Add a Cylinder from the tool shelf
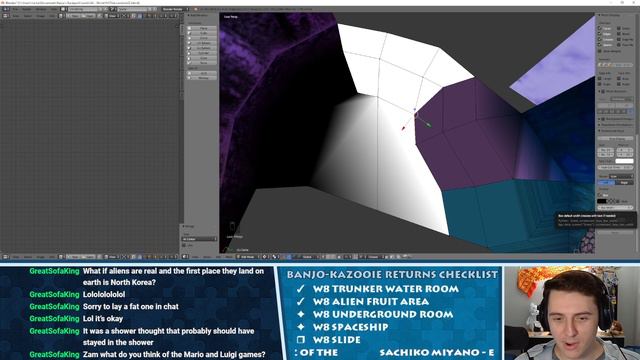The image size is (640, 360). (203, 53)
